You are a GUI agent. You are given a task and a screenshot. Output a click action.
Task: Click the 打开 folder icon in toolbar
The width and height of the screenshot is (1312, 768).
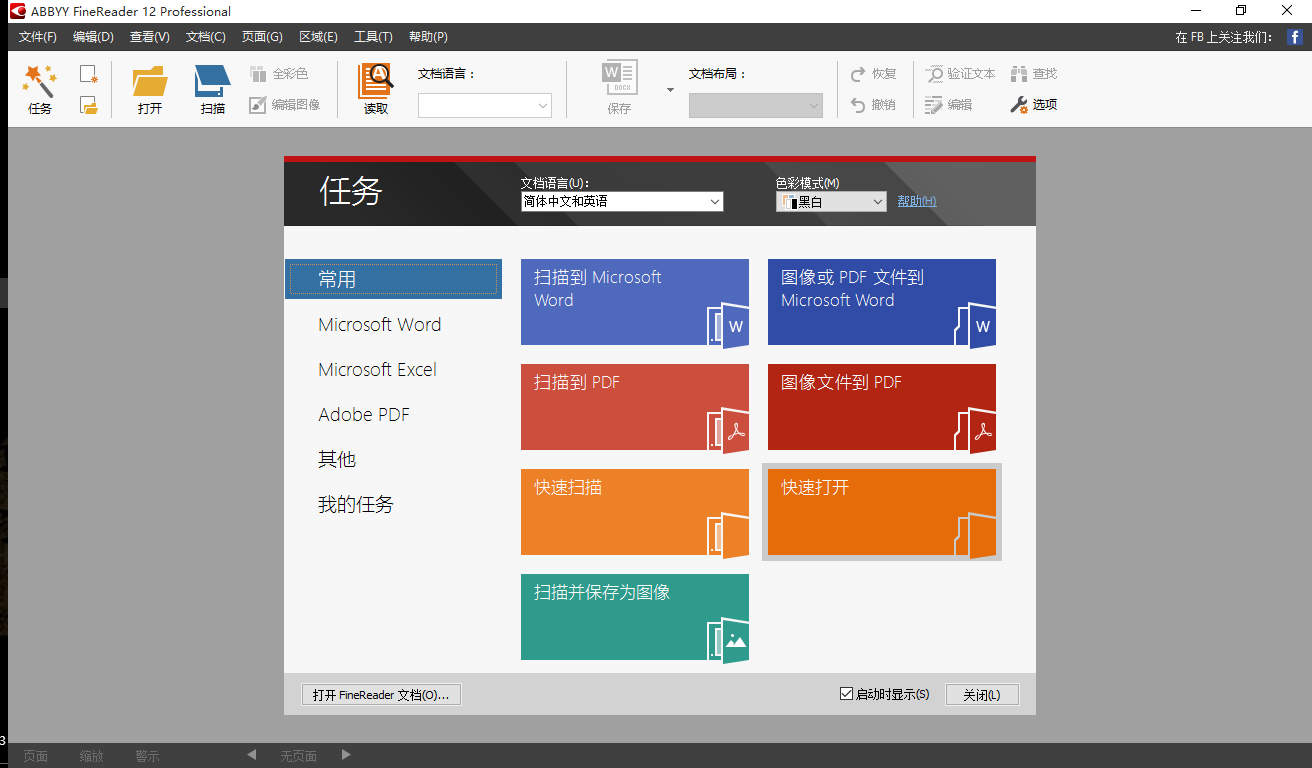150,81
